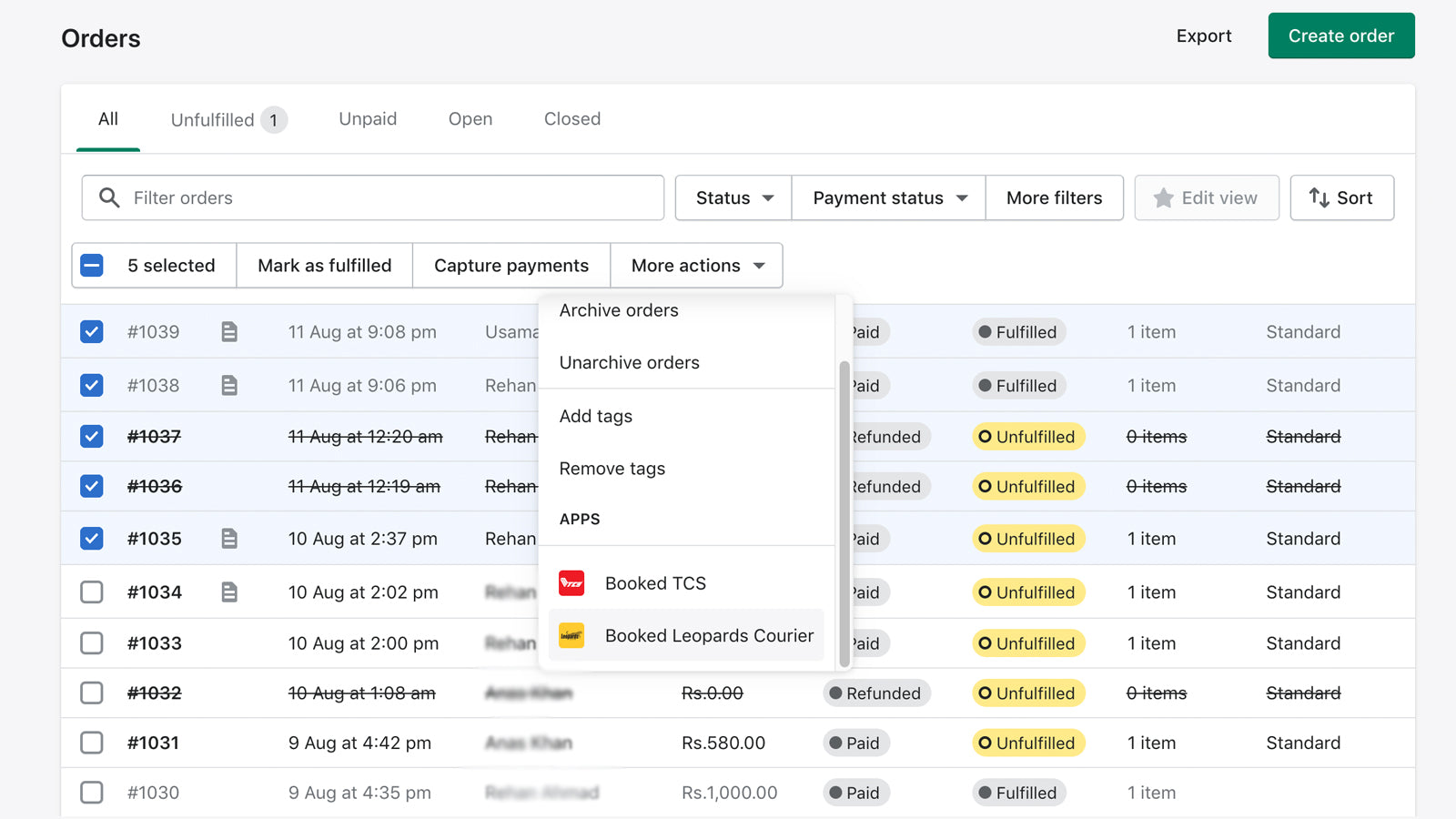Screen dimensions: 1456x819
Task: Click the note icon on order #1035
Action: point(229,539)
